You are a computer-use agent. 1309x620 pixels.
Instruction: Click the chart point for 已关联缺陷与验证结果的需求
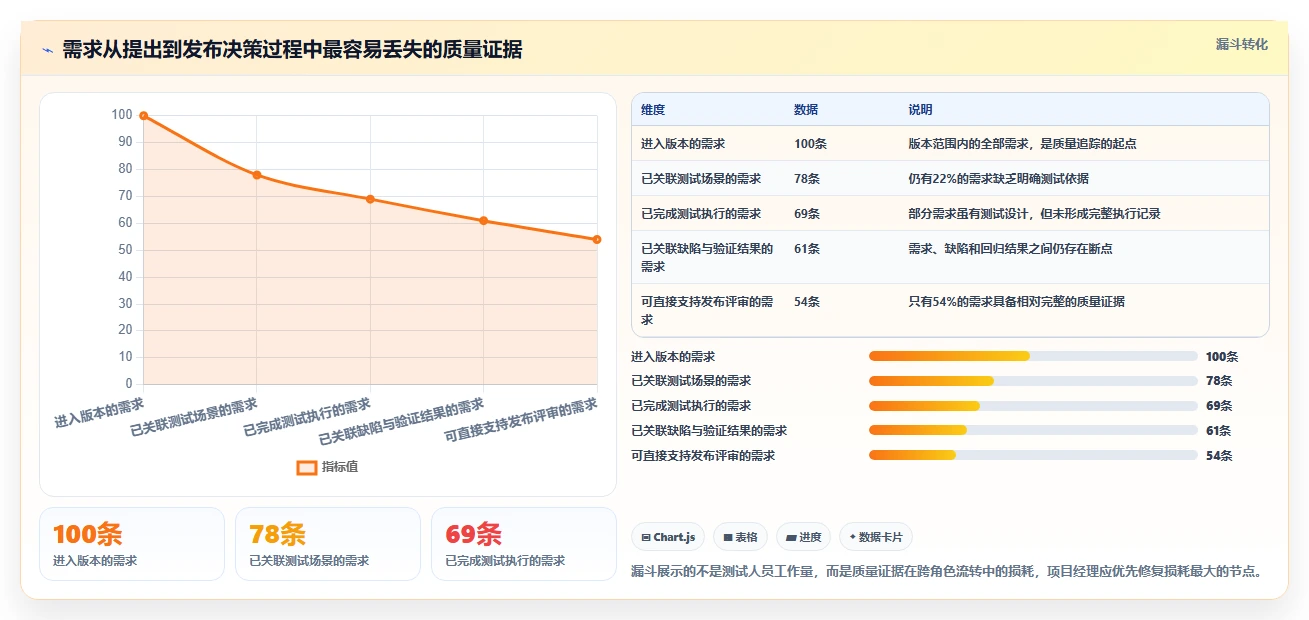click(484, 221)
